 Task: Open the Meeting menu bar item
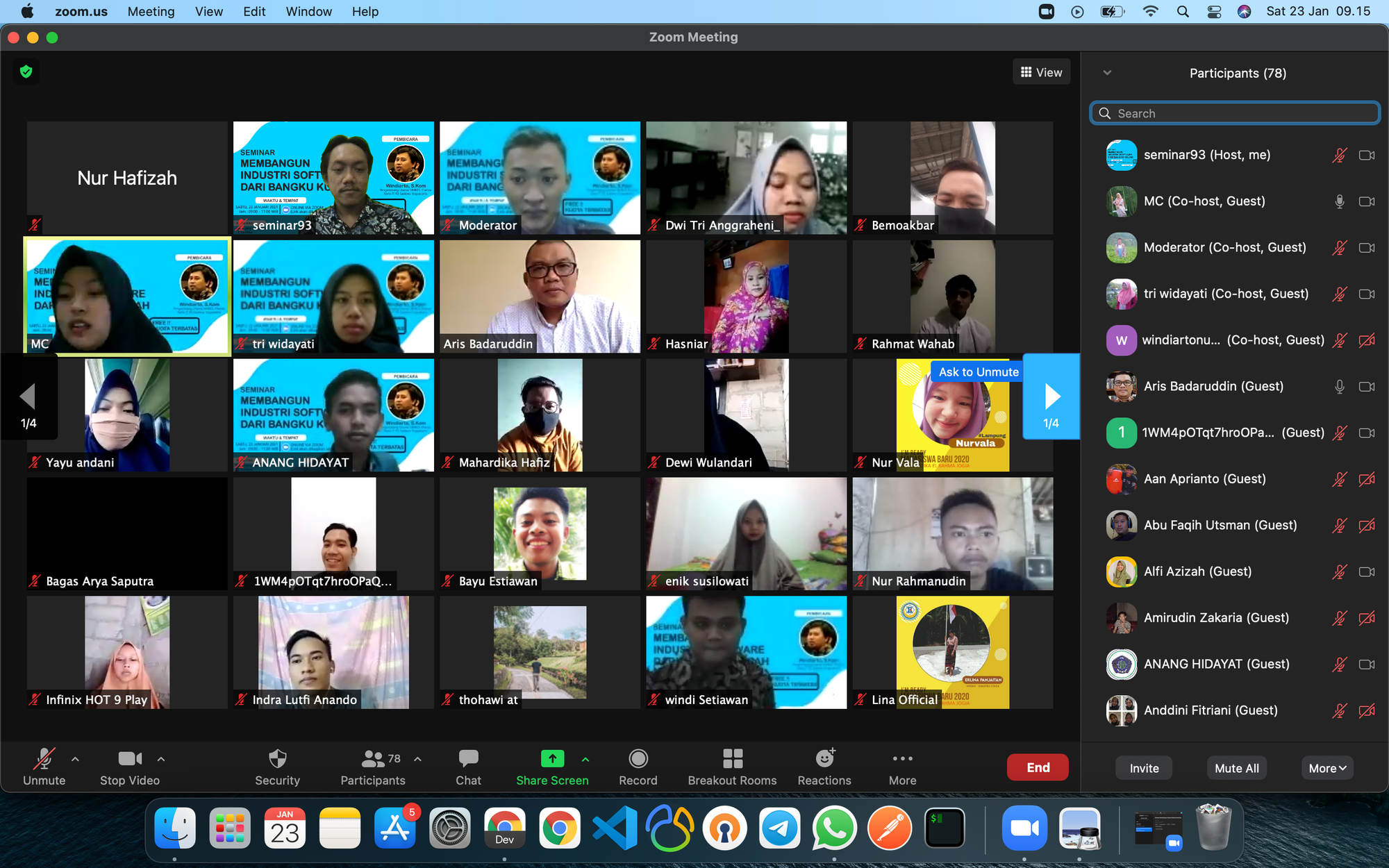tap(152, 11)
